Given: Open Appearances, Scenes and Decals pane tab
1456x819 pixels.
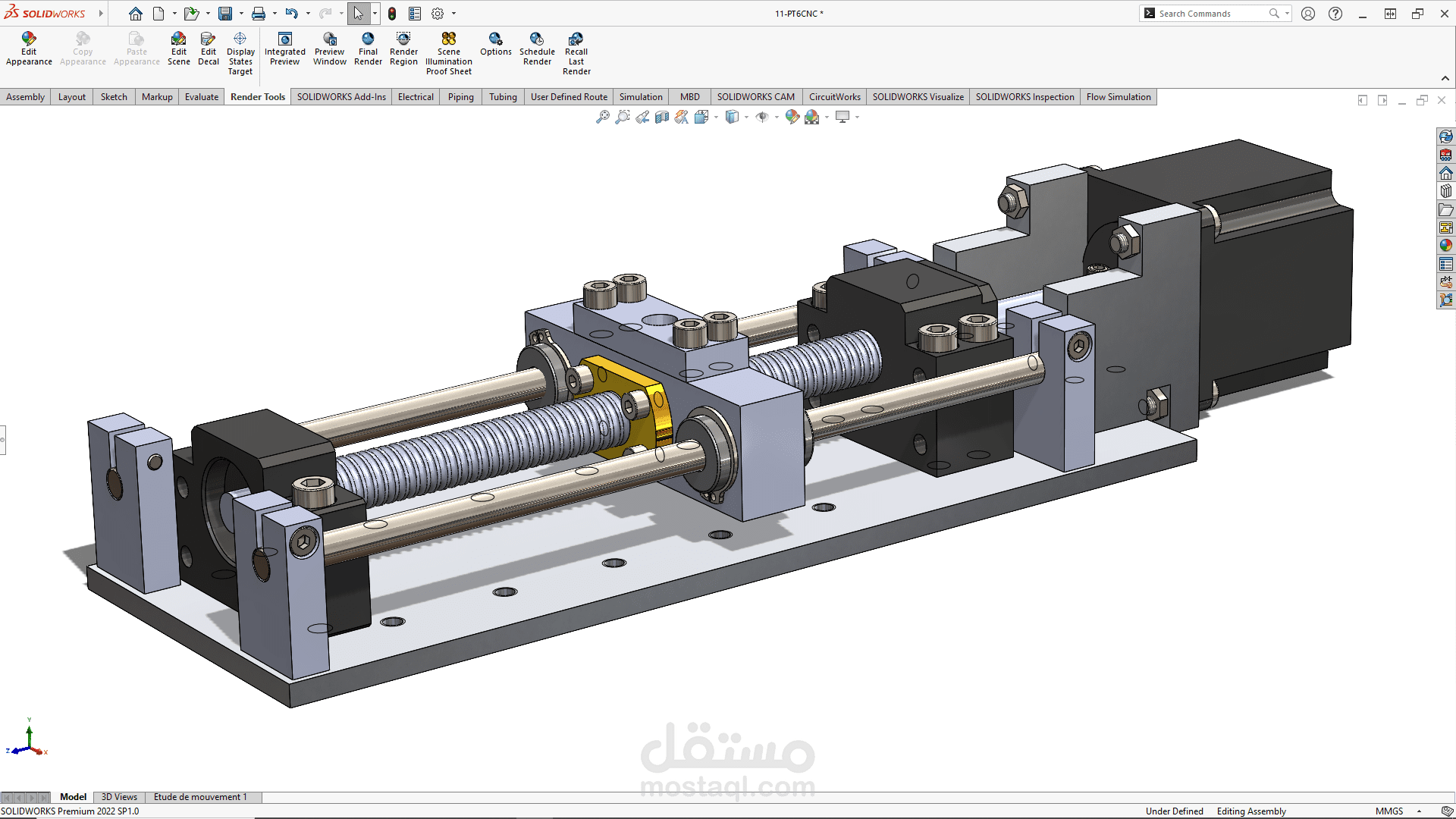Looking at the screenshot, I should [1446, 246].
